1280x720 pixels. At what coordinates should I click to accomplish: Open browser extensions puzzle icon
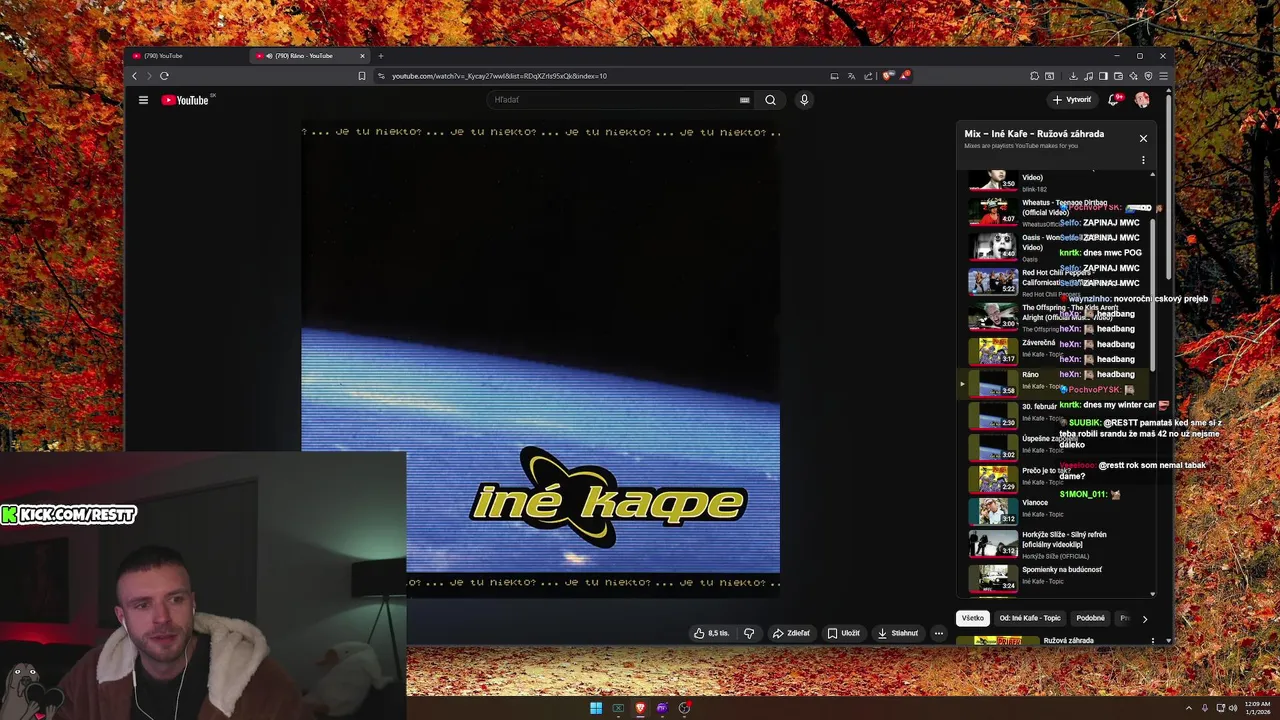[1034, 76]
